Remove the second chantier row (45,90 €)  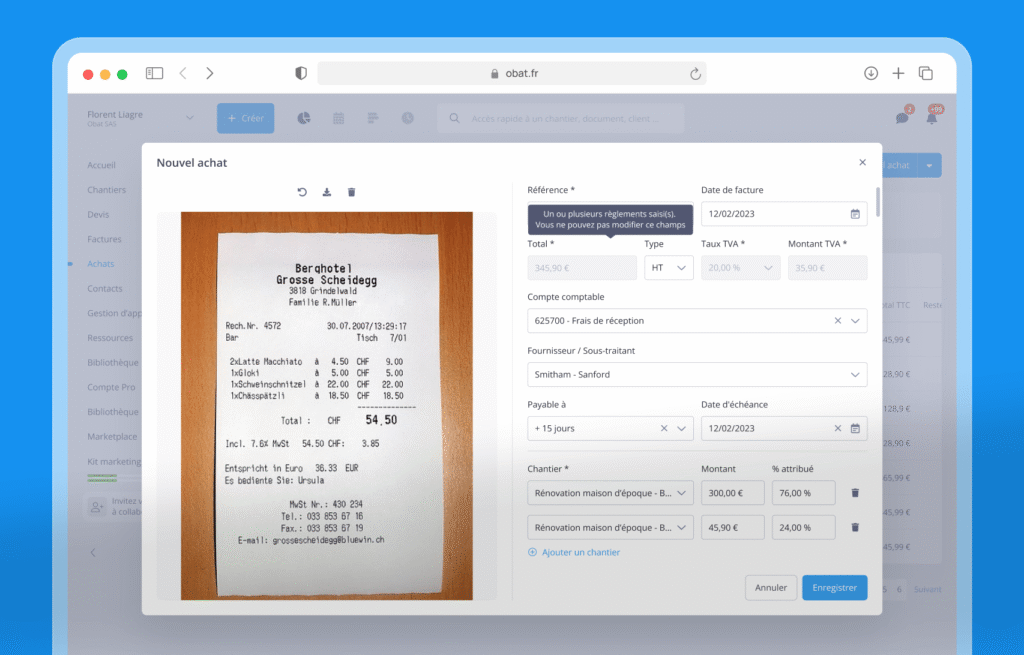[x=855, y=527]
